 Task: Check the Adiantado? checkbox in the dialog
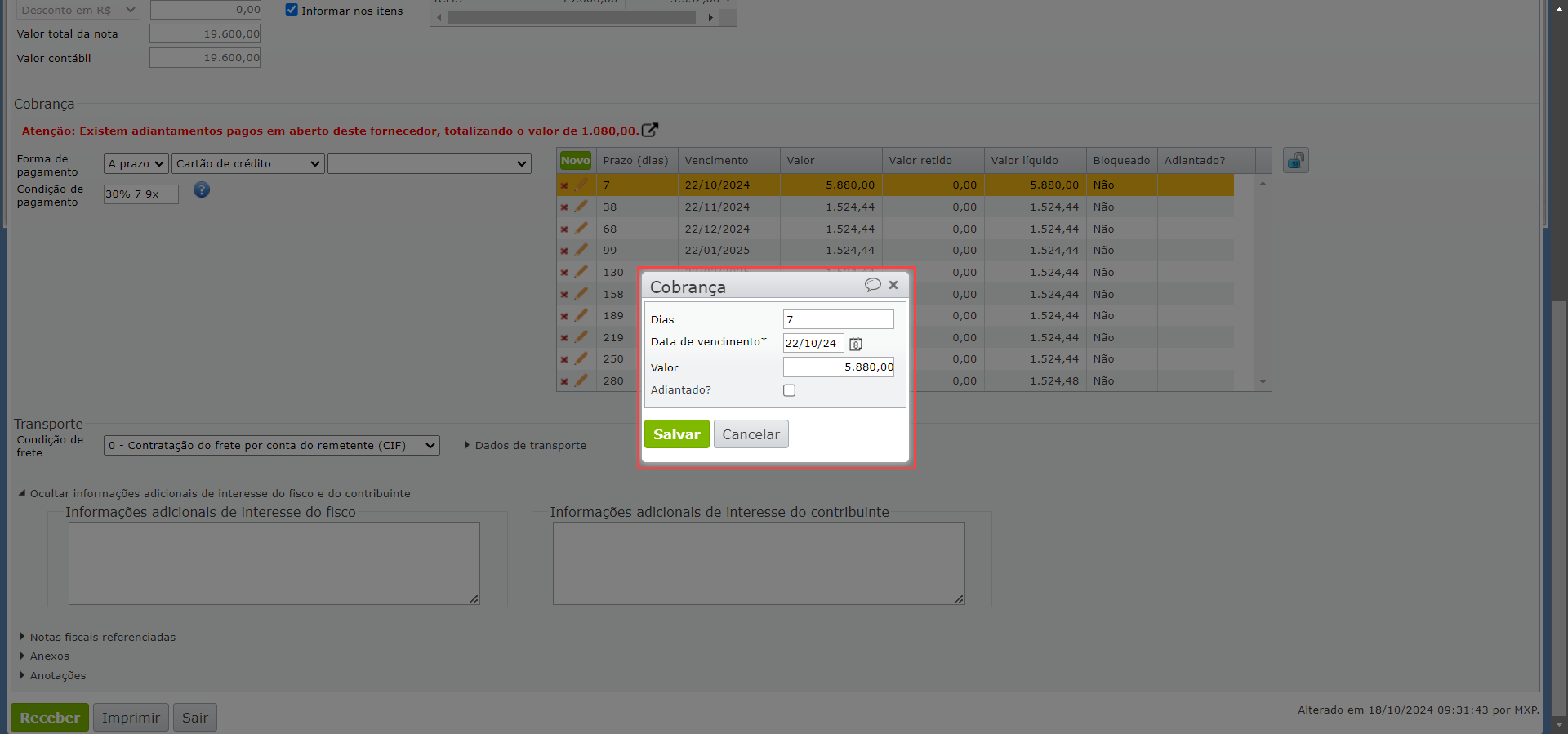(x=790, y=390)
